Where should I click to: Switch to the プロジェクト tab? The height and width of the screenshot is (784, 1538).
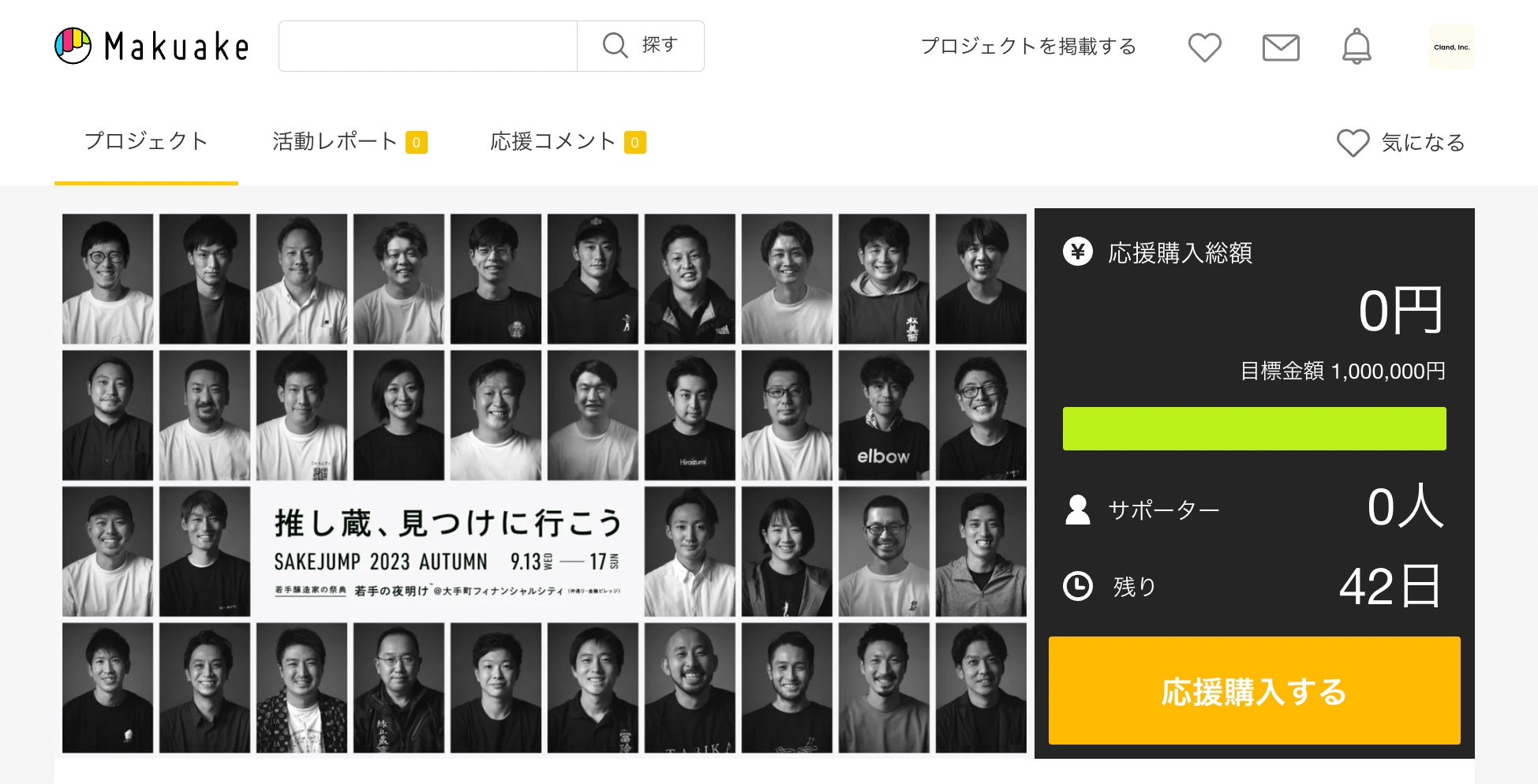click(146, 141)
